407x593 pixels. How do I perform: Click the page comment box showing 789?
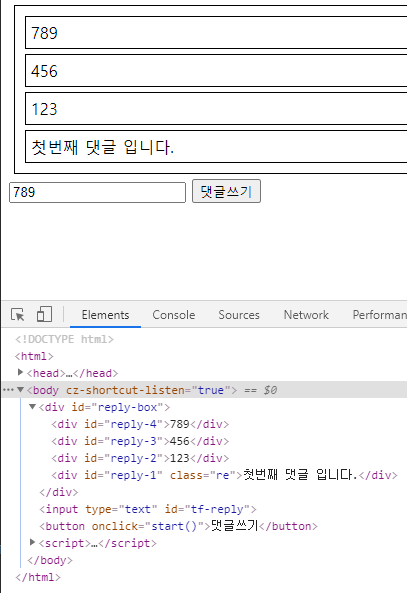(x=216, y=33)
